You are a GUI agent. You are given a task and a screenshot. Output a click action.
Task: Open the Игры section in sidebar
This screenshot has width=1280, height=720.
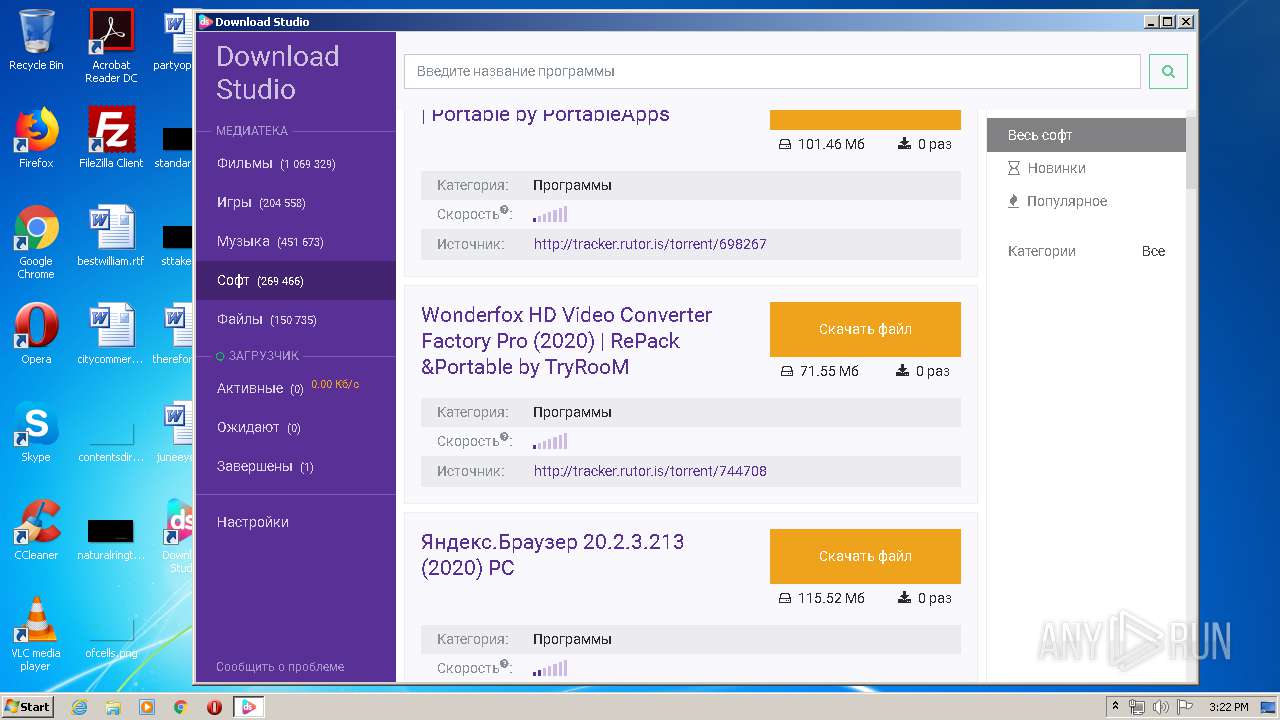tap(296, 202)
